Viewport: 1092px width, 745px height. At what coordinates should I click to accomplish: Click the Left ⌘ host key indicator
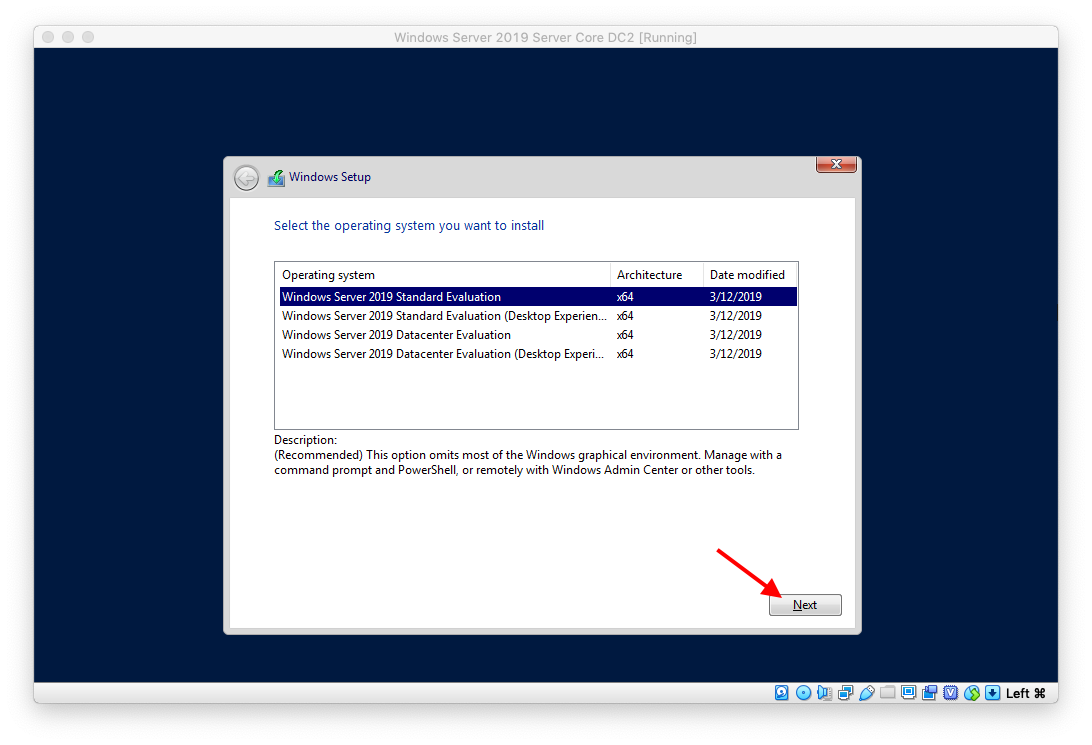1026,693
